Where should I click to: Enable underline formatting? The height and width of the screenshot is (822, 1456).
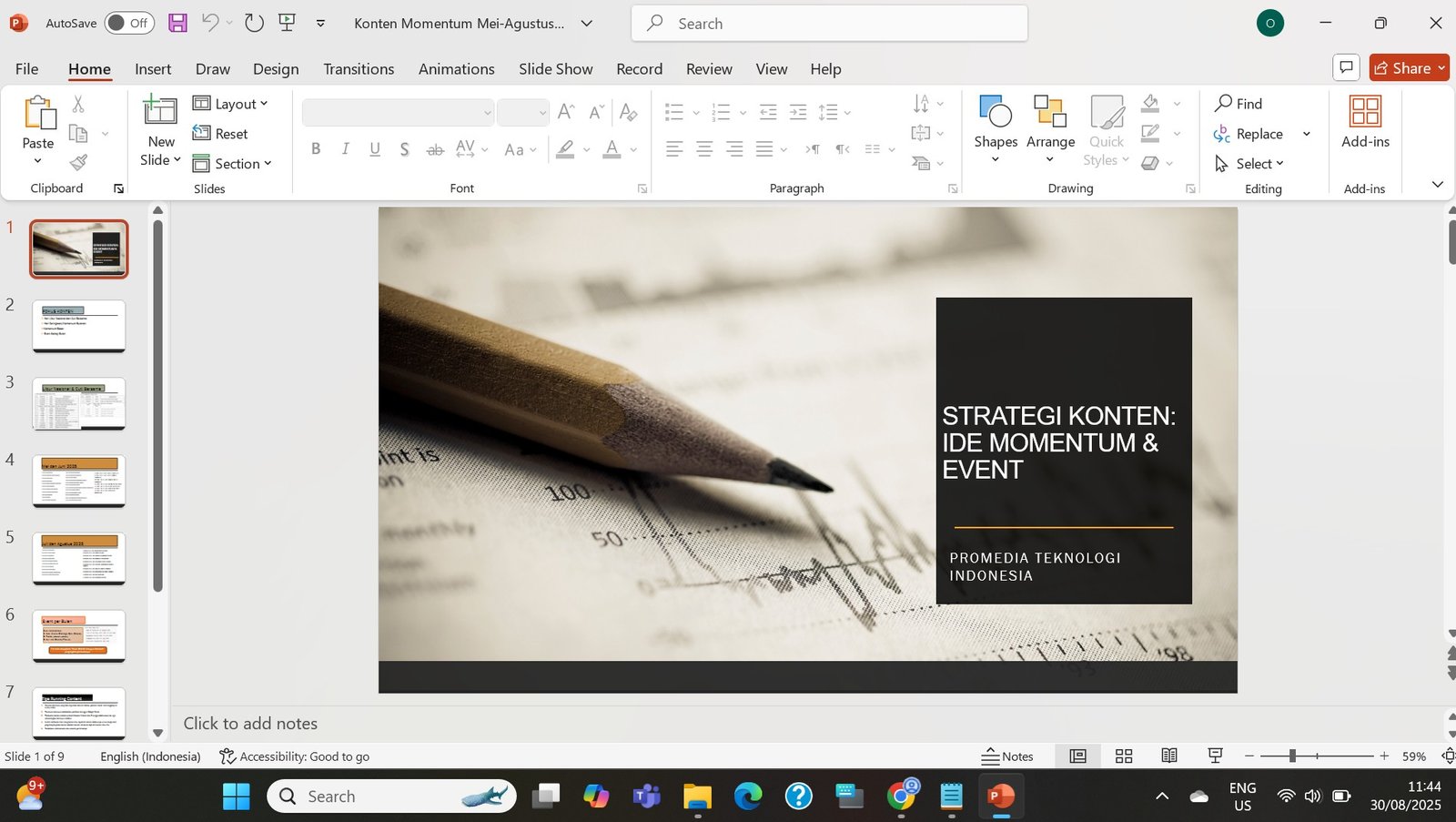click(374, 148)
